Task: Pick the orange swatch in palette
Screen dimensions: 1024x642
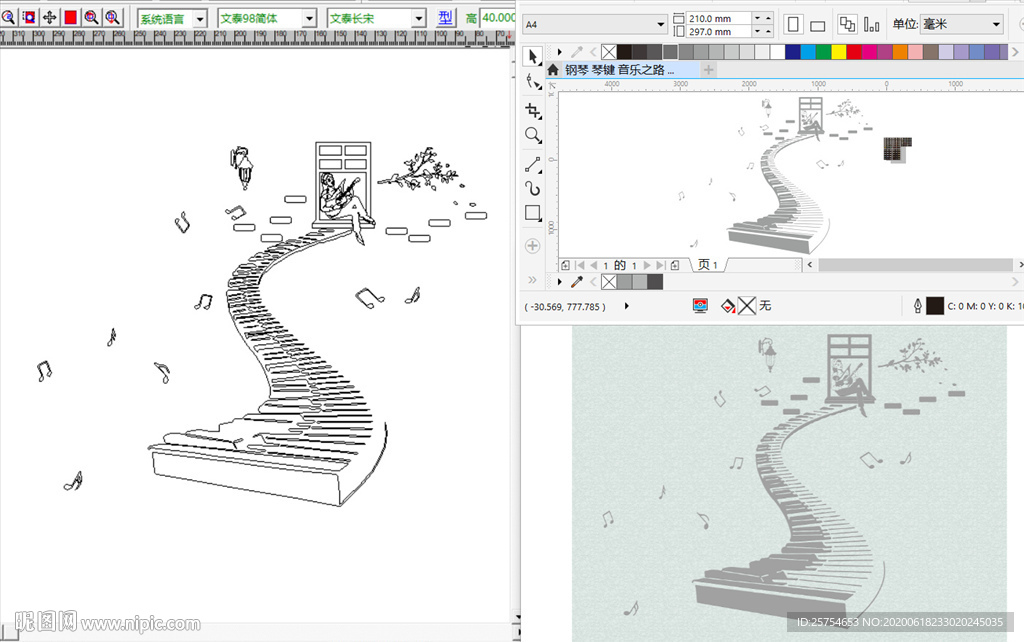Action: [900, 52]
